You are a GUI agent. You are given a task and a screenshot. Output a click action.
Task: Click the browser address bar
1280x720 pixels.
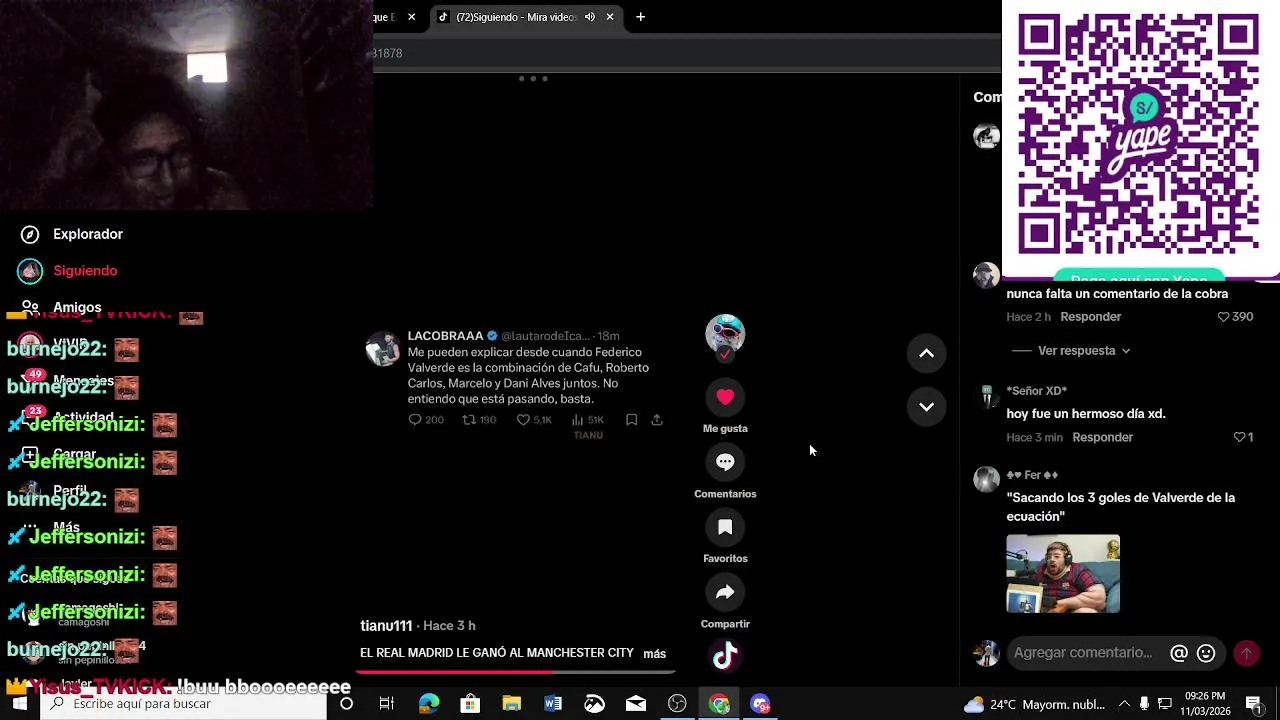coord(686,53)
